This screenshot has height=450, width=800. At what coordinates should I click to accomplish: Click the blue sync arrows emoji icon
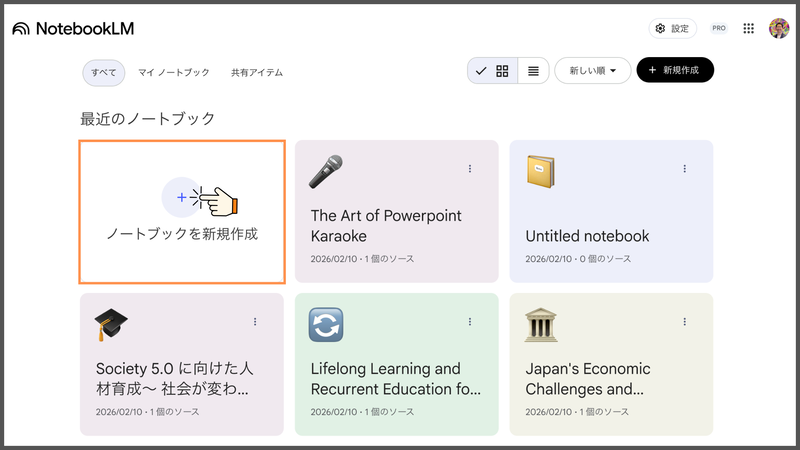tap(326, 325)
